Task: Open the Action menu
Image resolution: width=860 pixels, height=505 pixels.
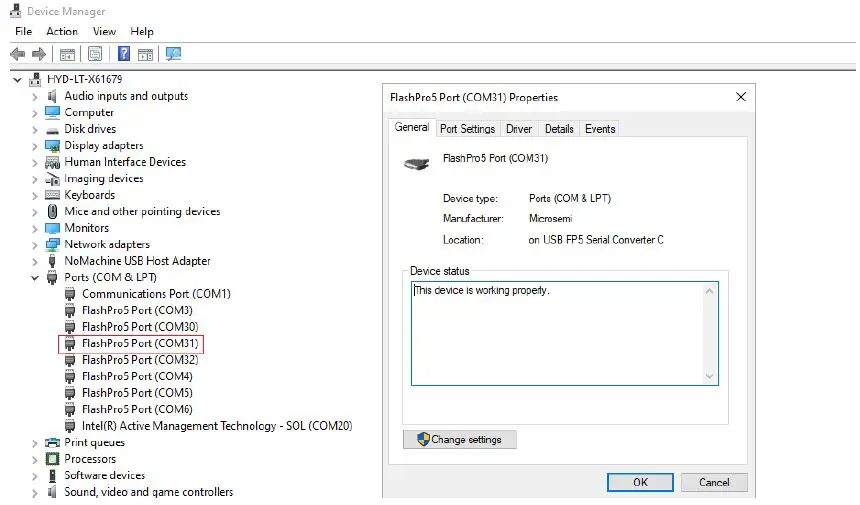Action: [62, 31]
